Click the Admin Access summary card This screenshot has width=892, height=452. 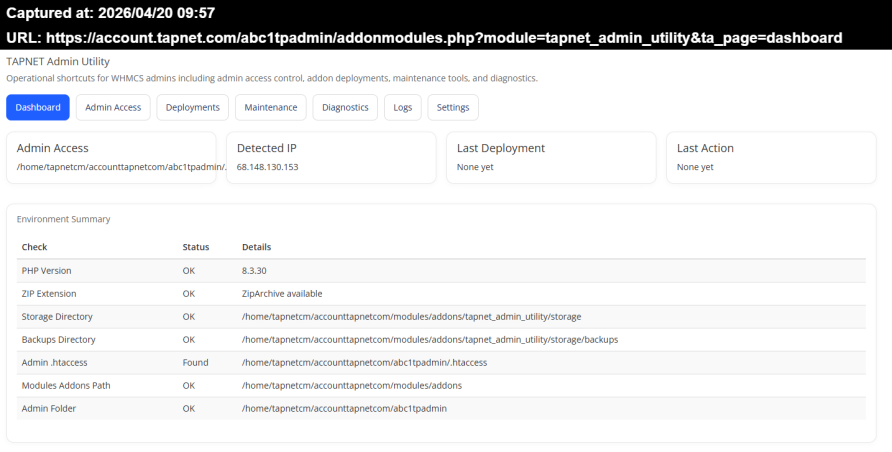[x=111, y=157]
